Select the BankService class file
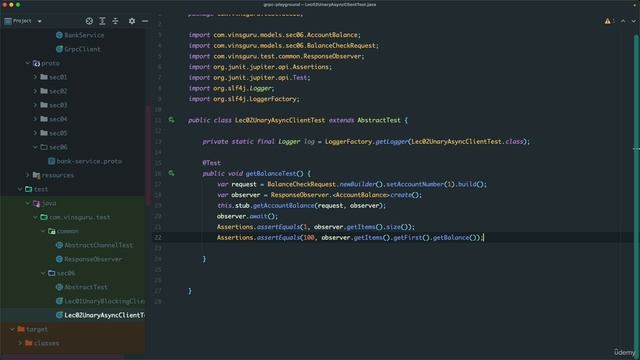Viewport: 640px width, 360px height. coord(84,35)
